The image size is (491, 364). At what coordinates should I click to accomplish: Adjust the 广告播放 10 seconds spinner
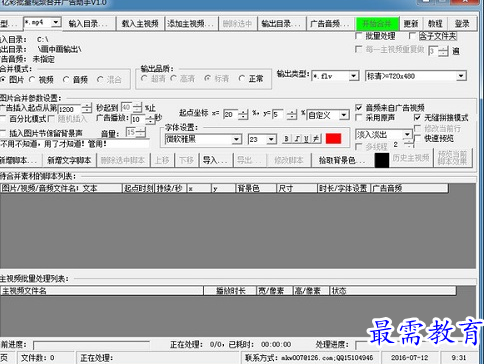150,119
